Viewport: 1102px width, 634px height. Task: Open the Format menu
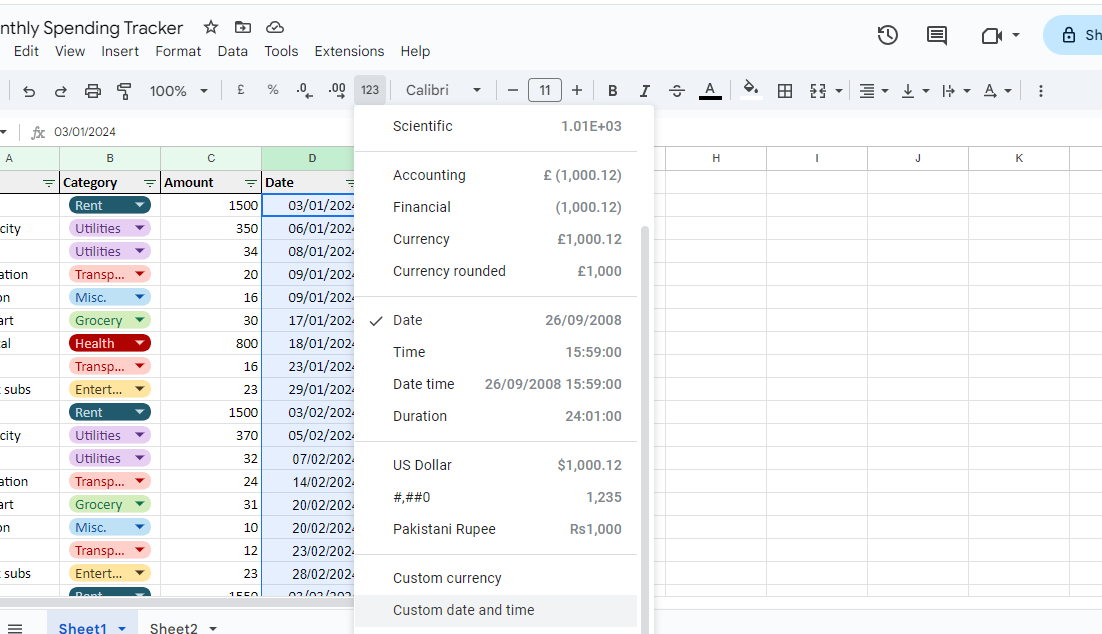178,51
